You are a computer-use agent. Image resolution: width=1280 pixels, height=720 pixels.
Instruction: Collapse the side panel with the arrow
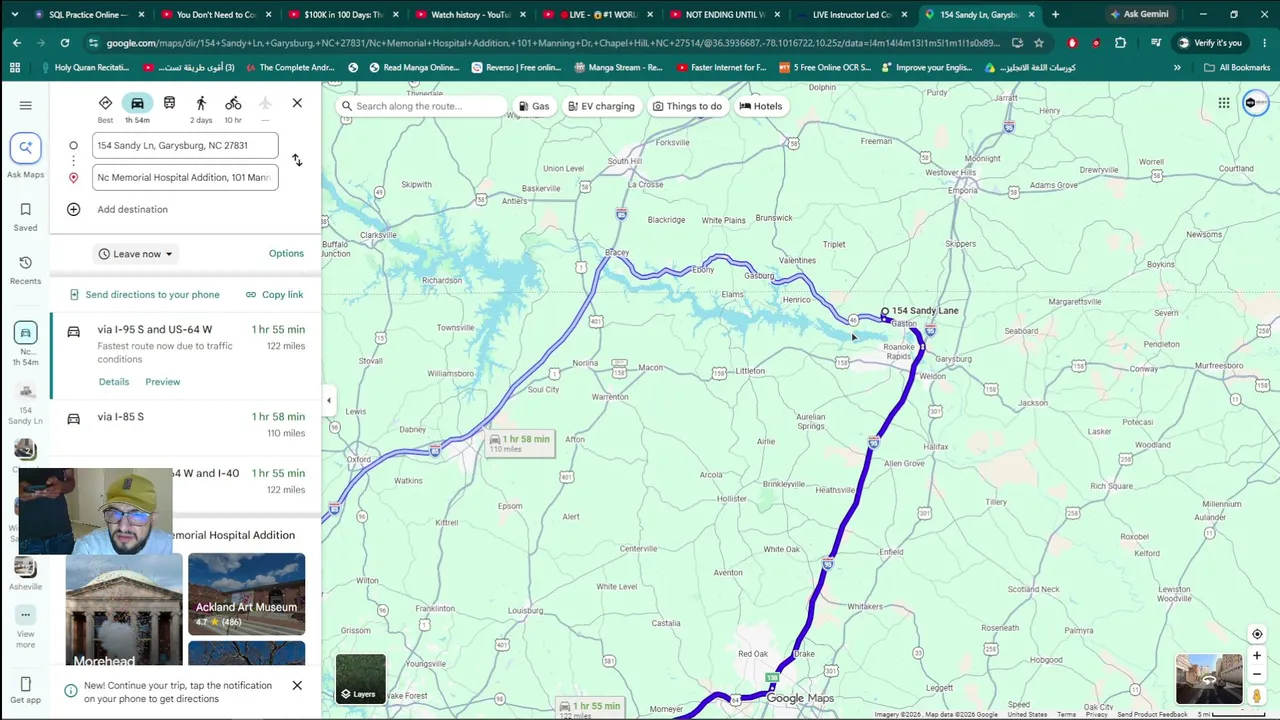(328, 401)
